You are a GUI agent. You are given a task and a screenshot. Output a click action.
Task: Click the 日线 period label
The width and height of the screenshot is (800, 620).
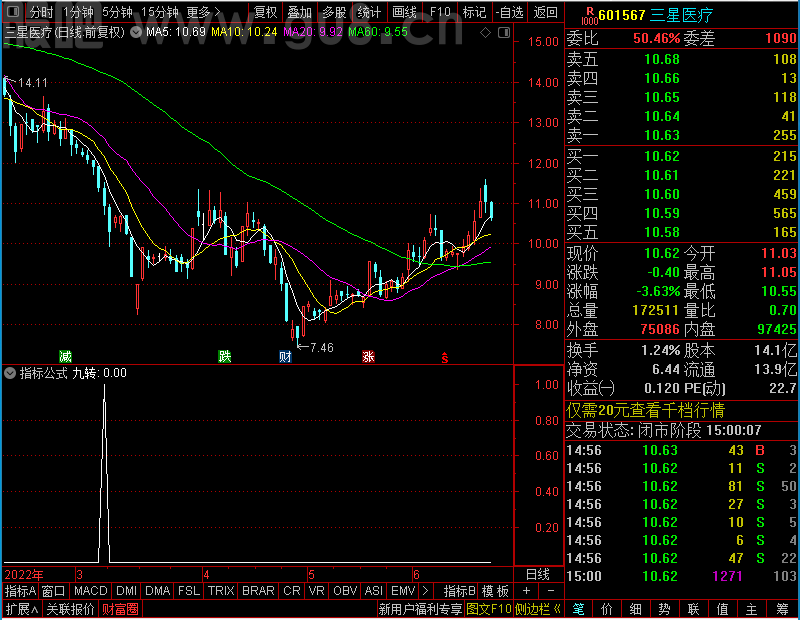pos(538,575)
